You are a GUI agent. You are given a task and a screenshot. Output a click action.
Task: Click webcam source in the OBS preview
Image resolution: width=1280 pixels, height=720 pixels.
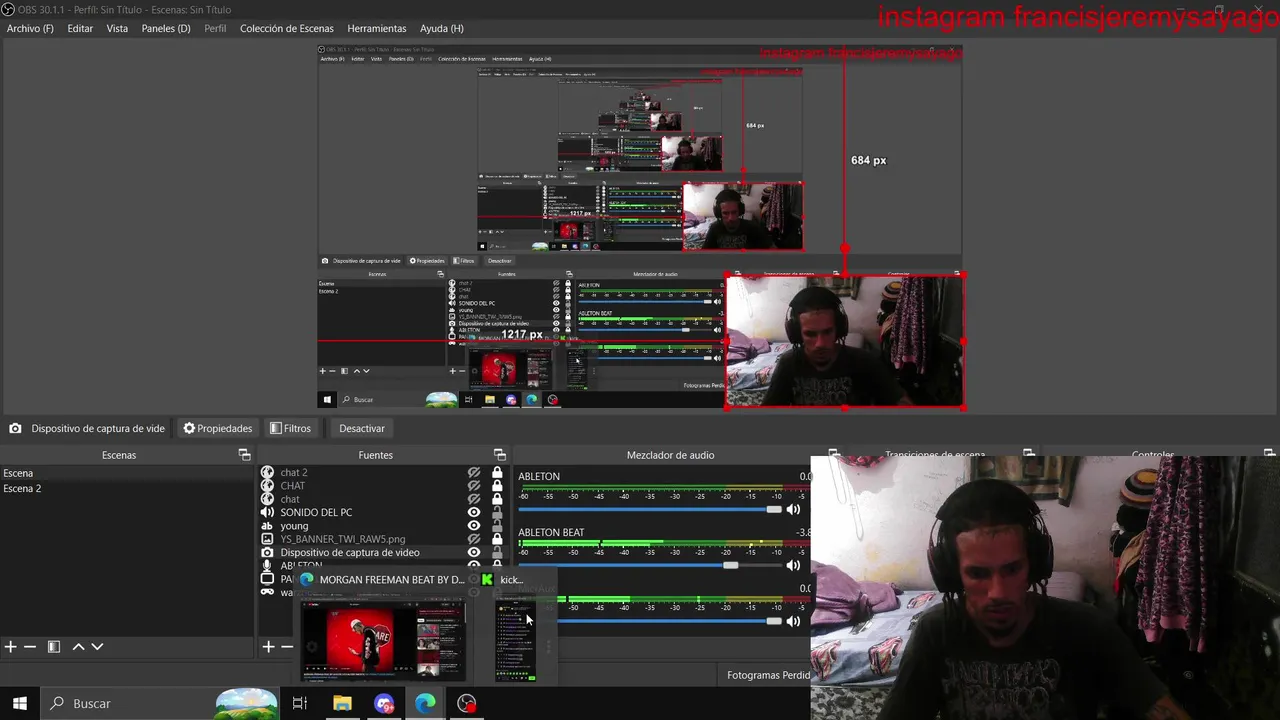tap(845, 342)
